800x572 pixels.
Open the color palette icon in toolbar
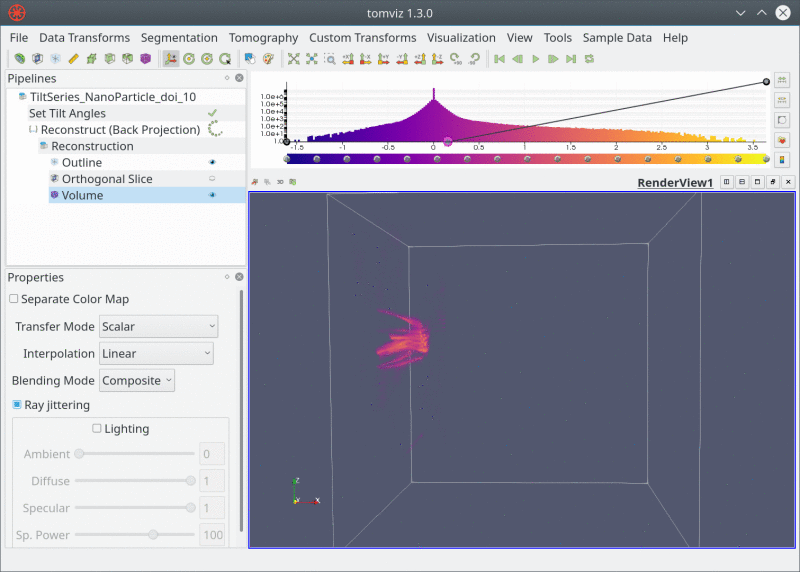tap(268, 59)
